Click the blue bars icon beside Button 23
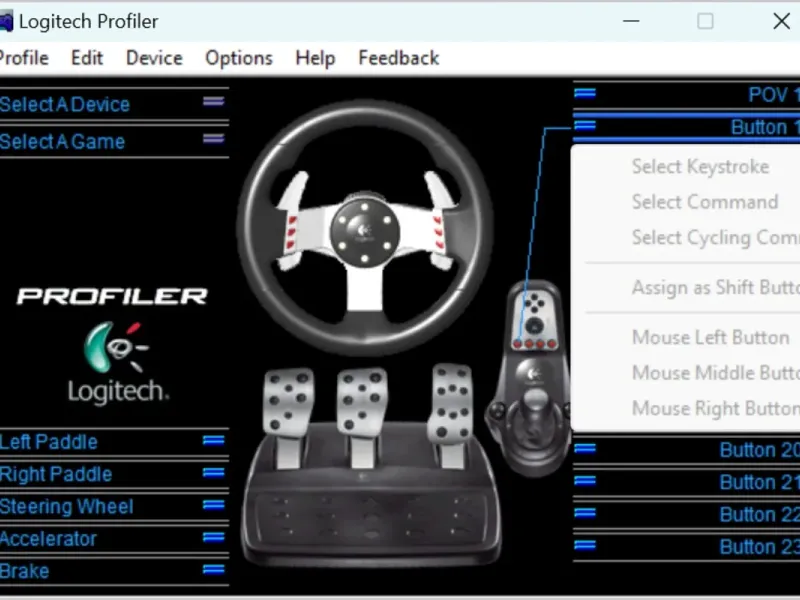This screenshot has width=800, height=600. [585, 545]
